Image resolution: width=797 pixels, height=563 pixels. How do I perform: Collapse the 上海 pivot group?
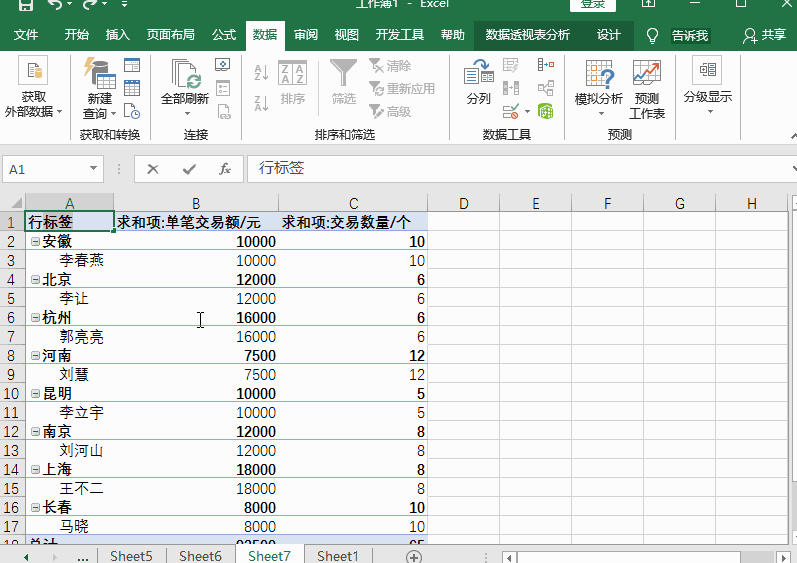click(x=35, y=470)
